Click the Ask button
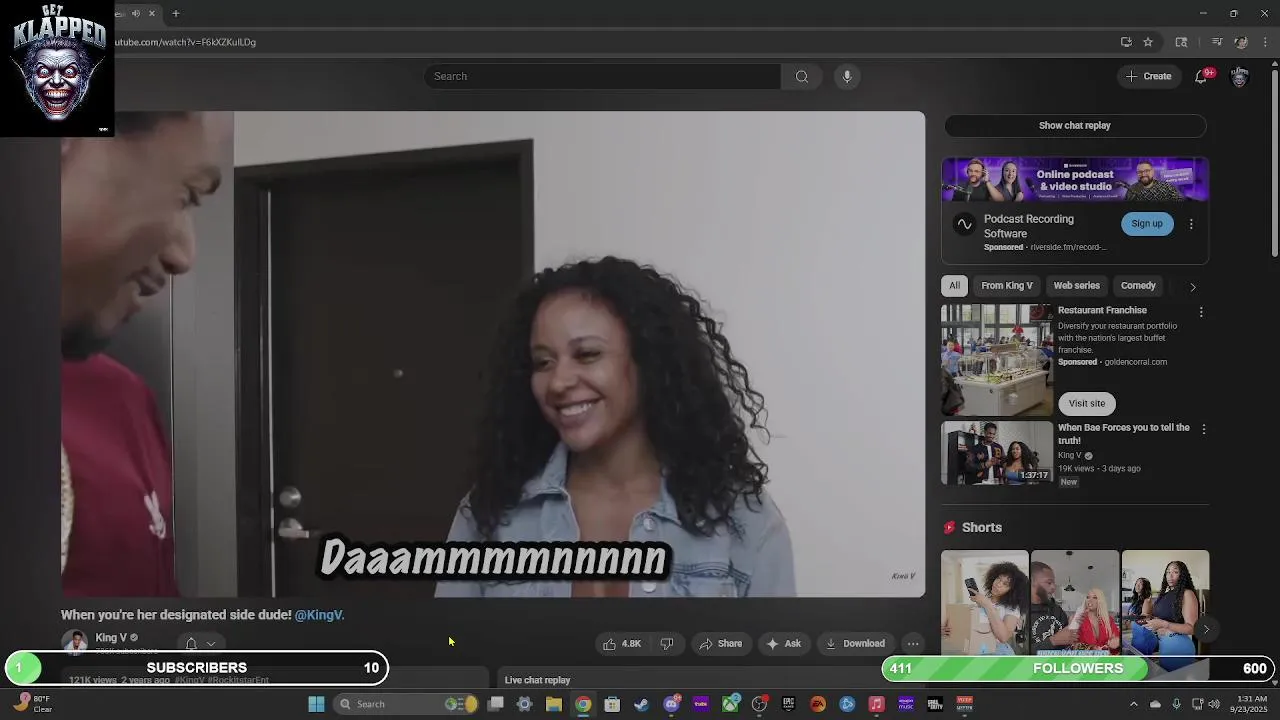This screenshot has width=1280, height=720. point(783,644)
